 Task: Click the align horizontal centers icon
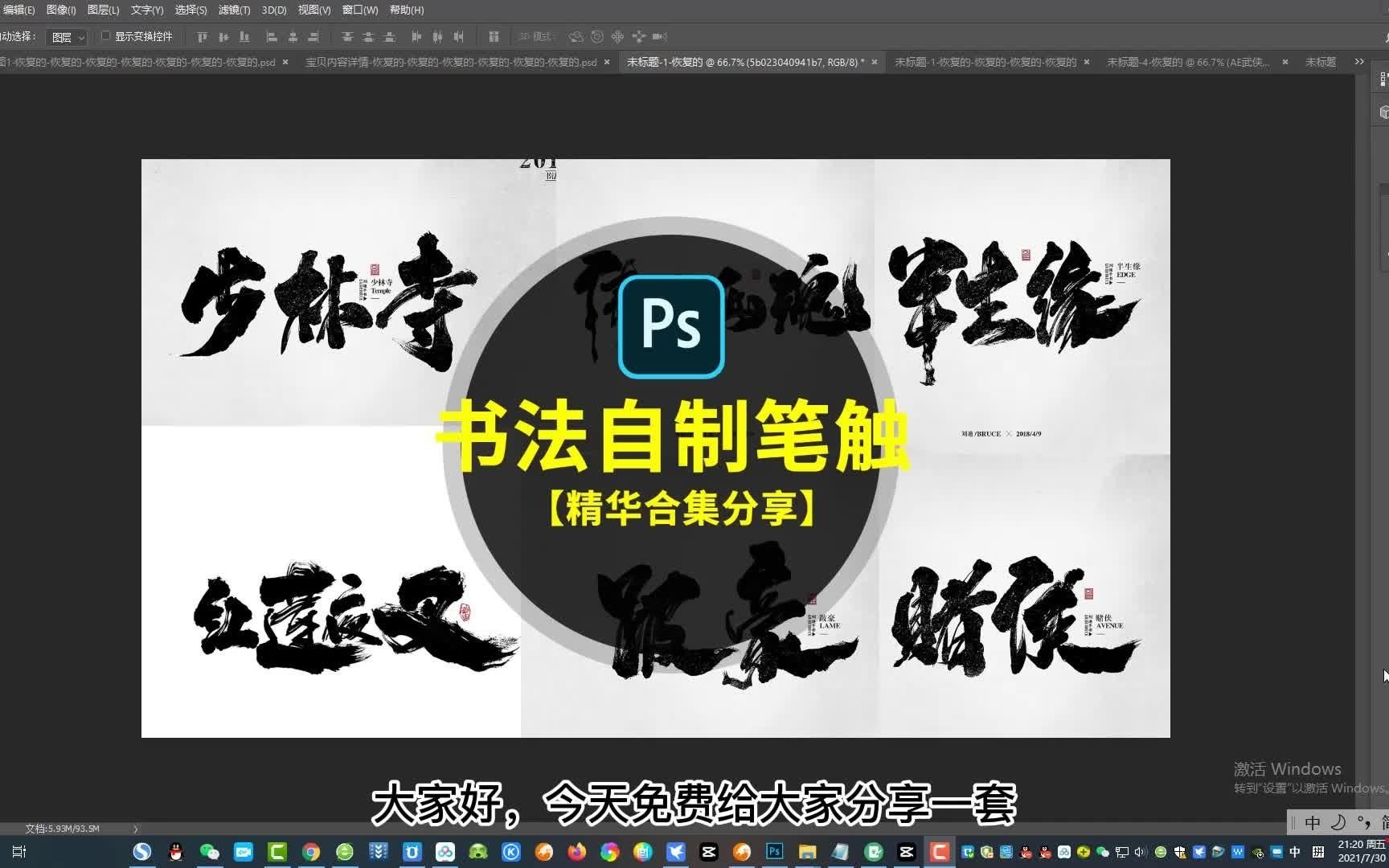(x=293, y=36)
